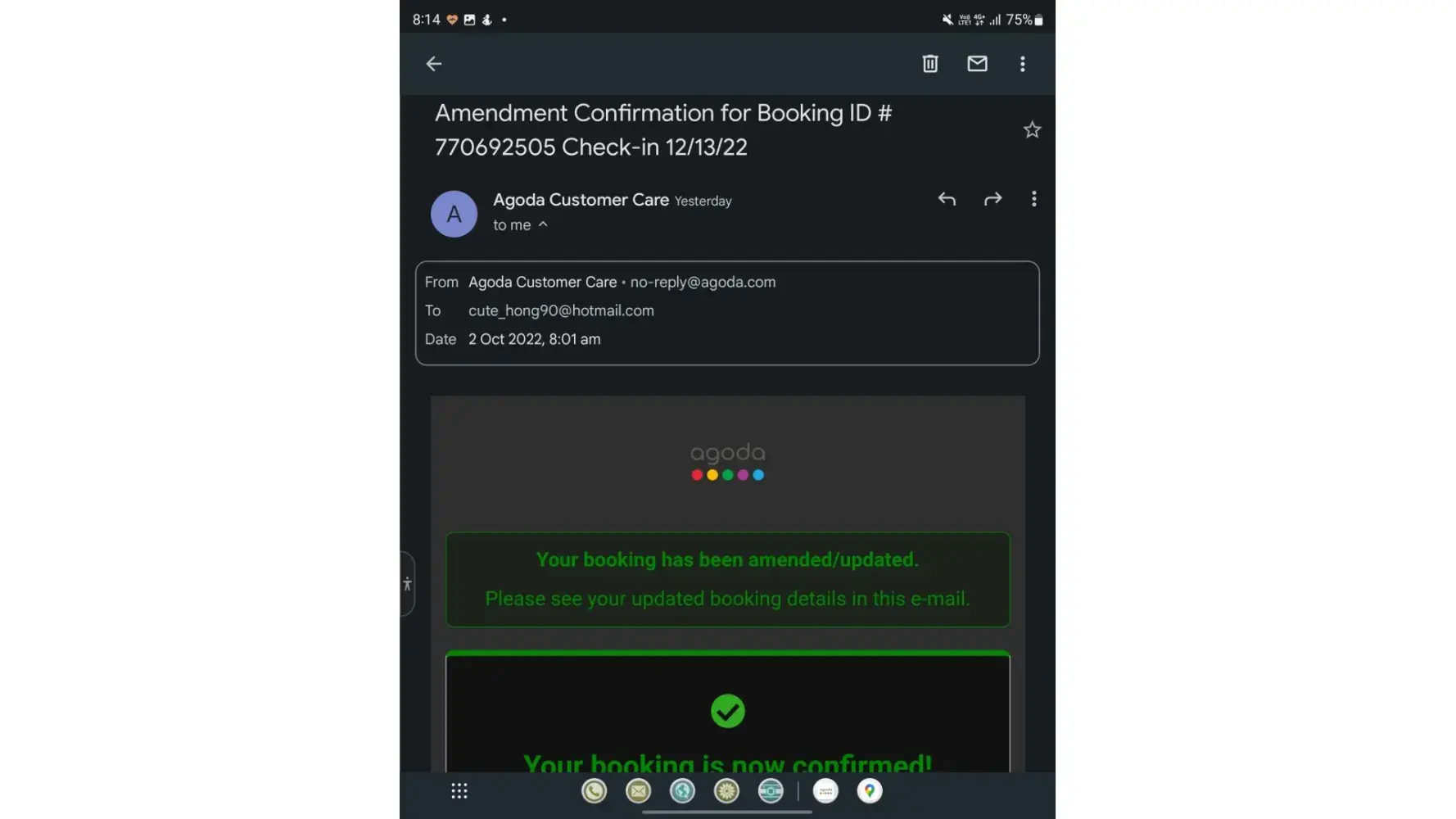This screenshot has height=819, width=1456.
Task: Launch the Phone app from dock
Action: 594,791
